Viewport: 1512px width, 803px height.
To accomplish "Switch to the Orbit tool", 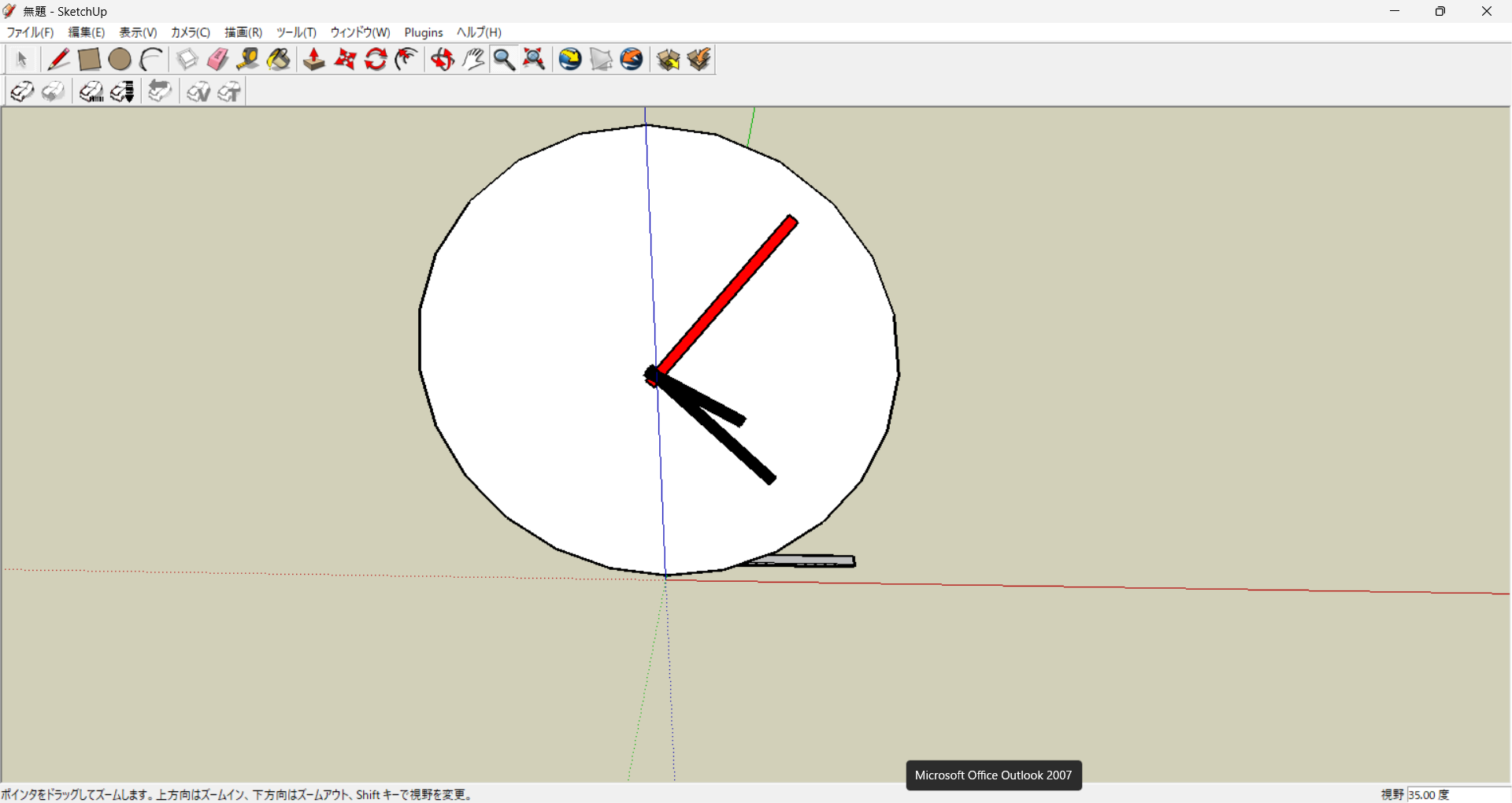I will pyautogui.click(x=443, y=60).
